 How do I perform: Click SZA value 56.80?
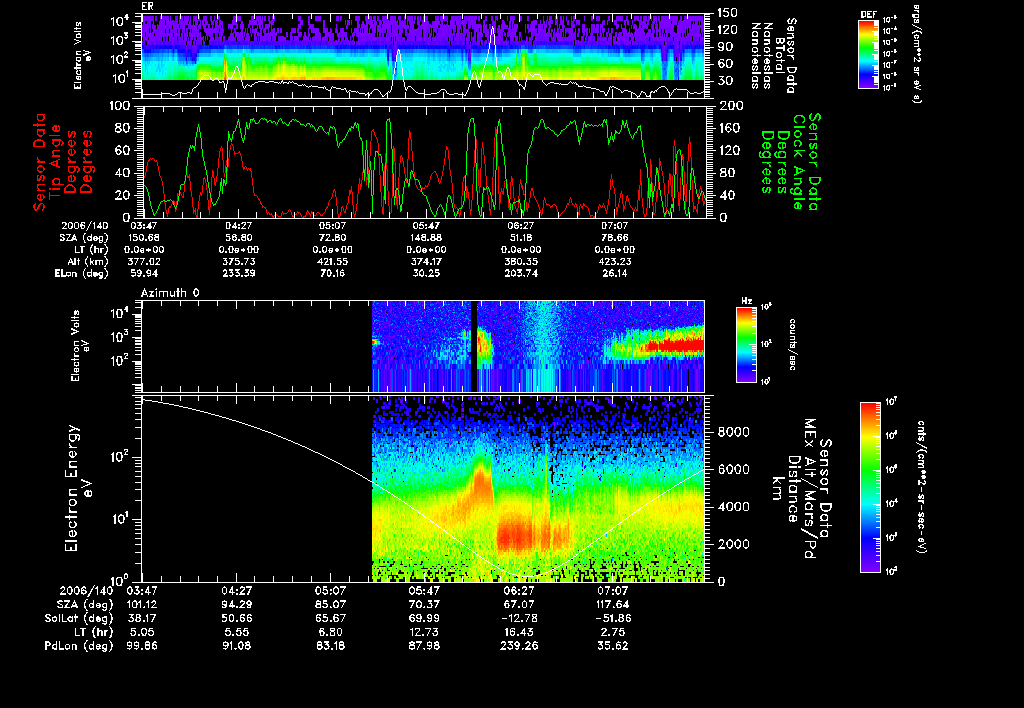[238, 238]
